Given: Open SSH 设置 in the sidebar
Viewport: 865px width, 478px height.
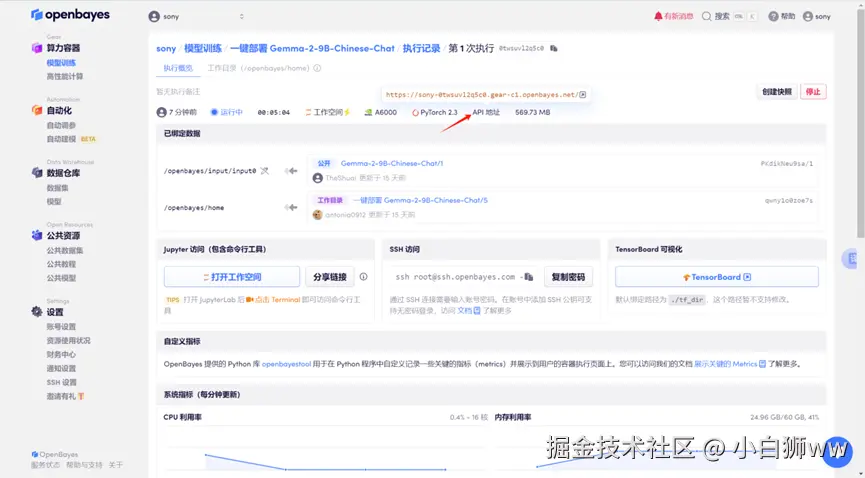Looking at the screenshot, I should click(x=62, y=382).
